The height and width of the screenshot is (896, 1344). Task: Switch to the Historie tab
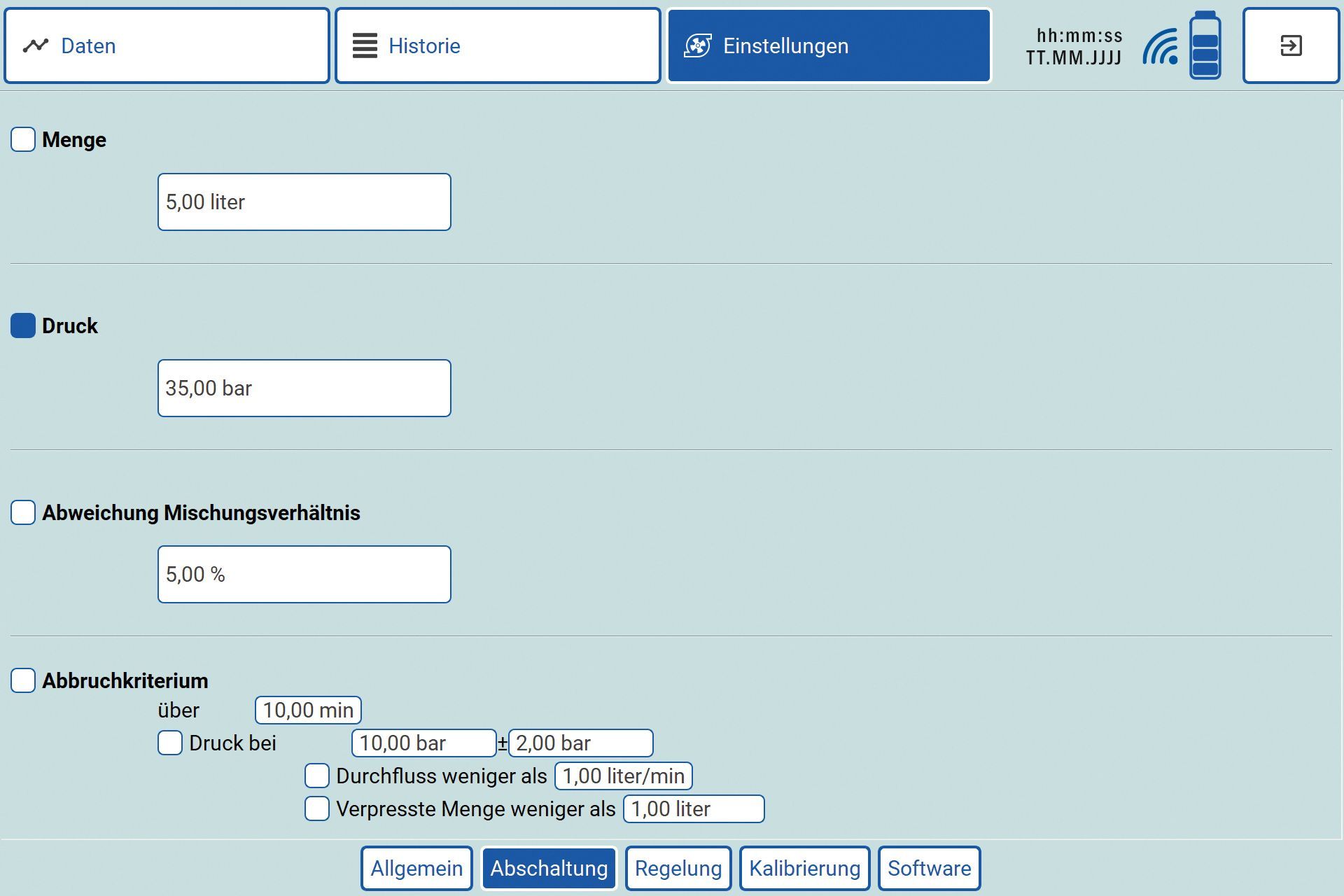coord(497,46)
